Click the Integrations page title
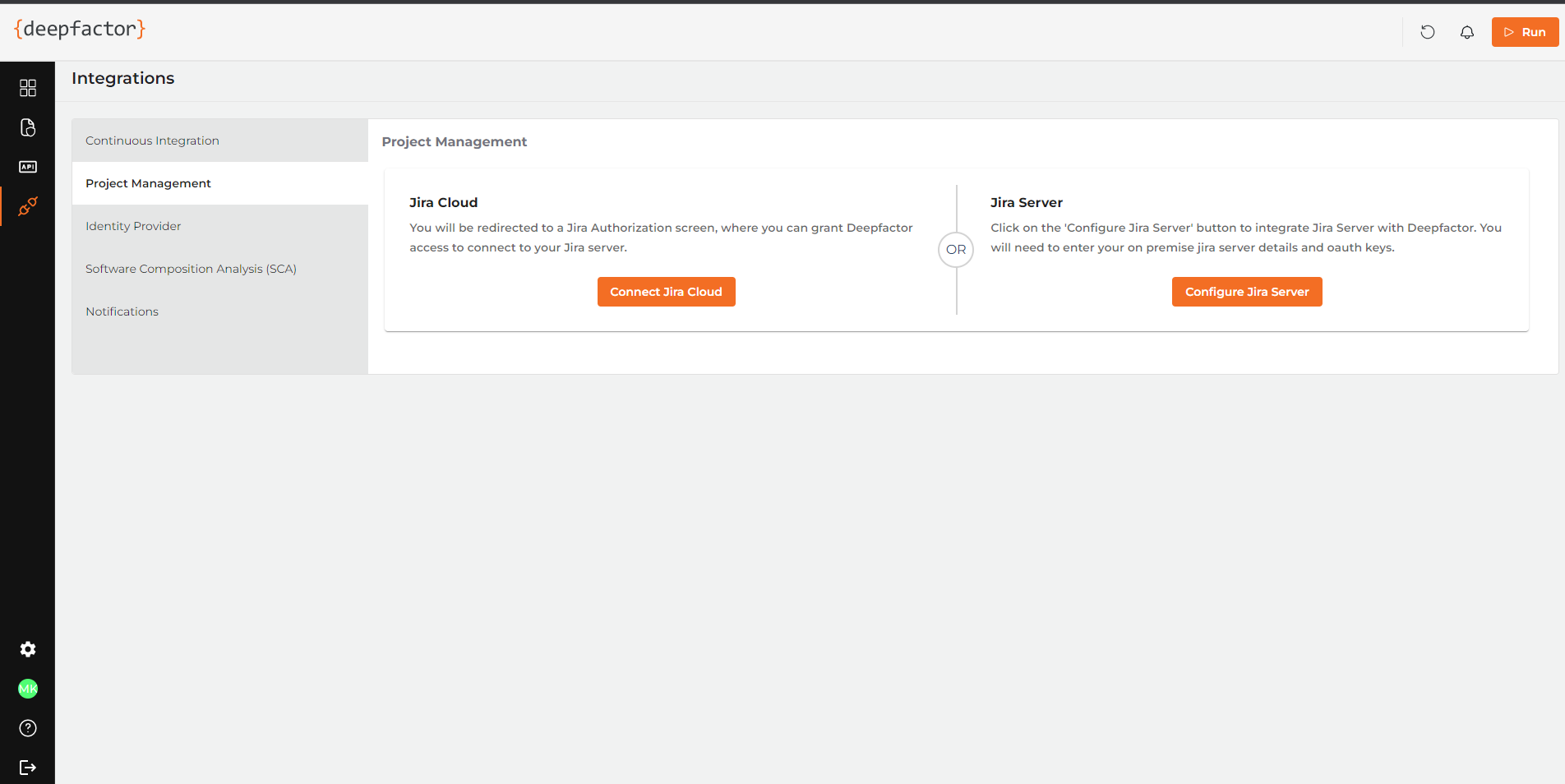Viewport: 1565px width, 784px height. point(123,78)
